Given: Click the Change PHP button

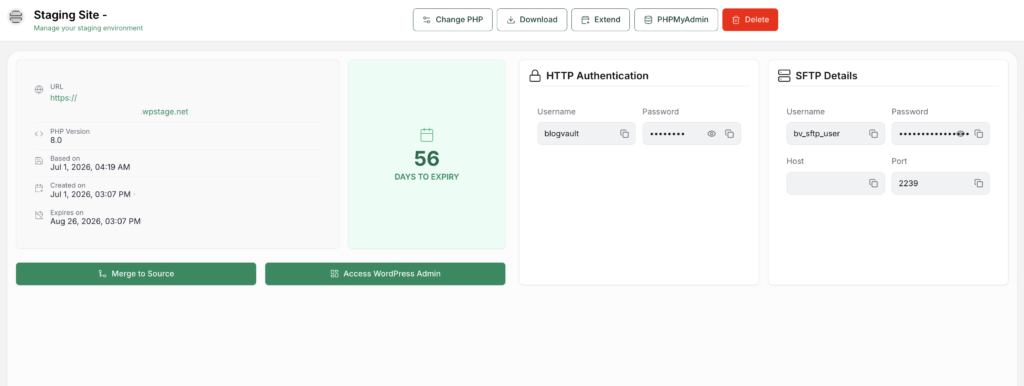Looking at the screenshot, I should click(x=453, y=20).
